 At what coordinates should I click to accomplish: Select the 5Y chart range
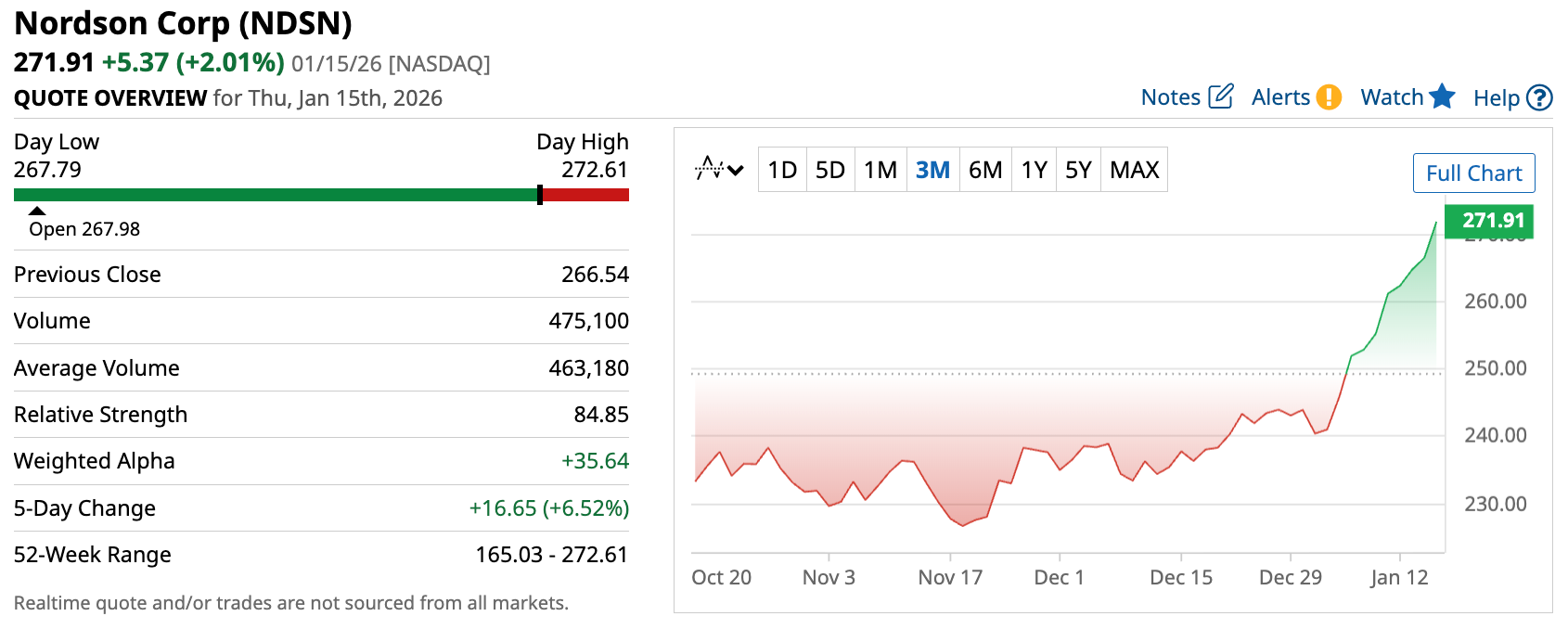point(1077,170)
